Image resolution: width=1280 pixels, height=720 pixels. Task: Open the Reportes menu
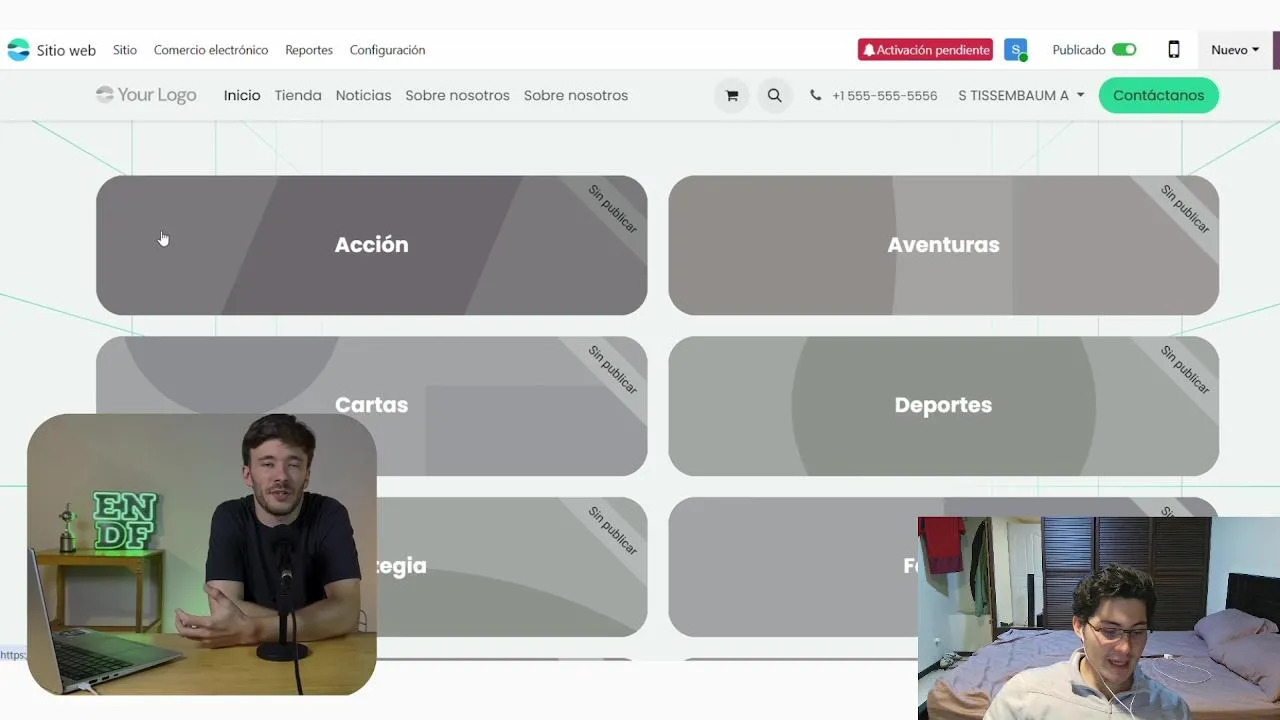pyautogui.click(x=309, y=50)
